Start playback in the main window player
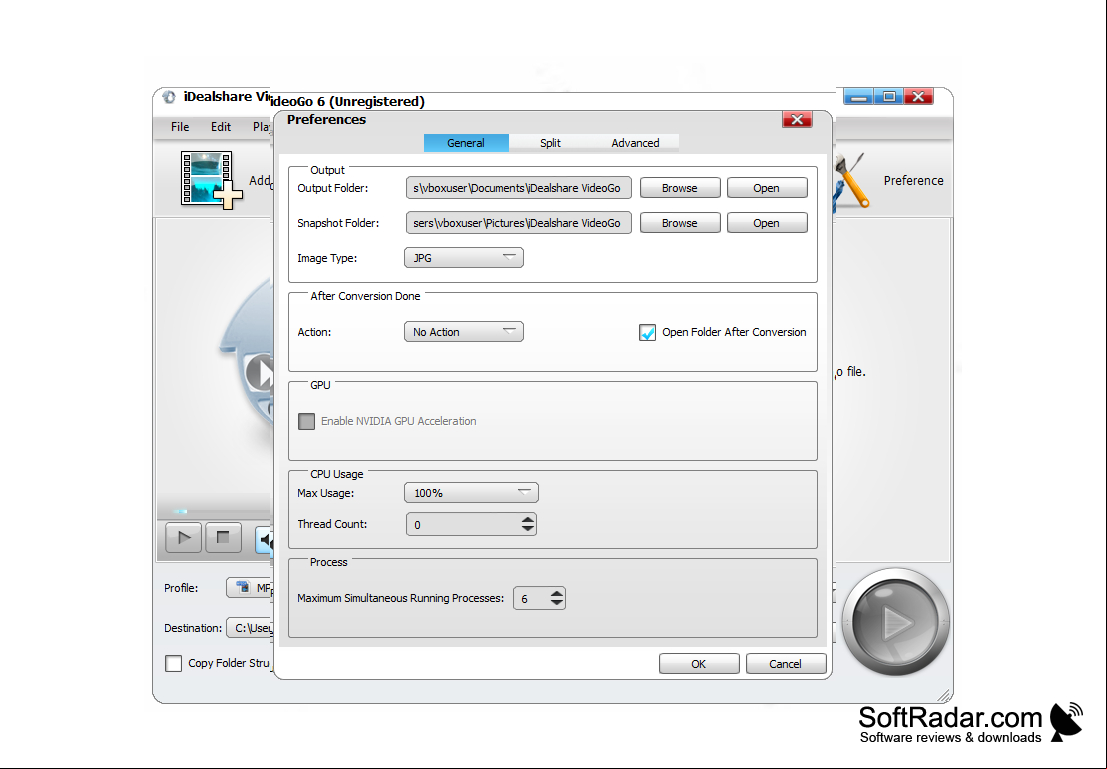Viewport: 1107px width, 769px height. pos(184,538)
